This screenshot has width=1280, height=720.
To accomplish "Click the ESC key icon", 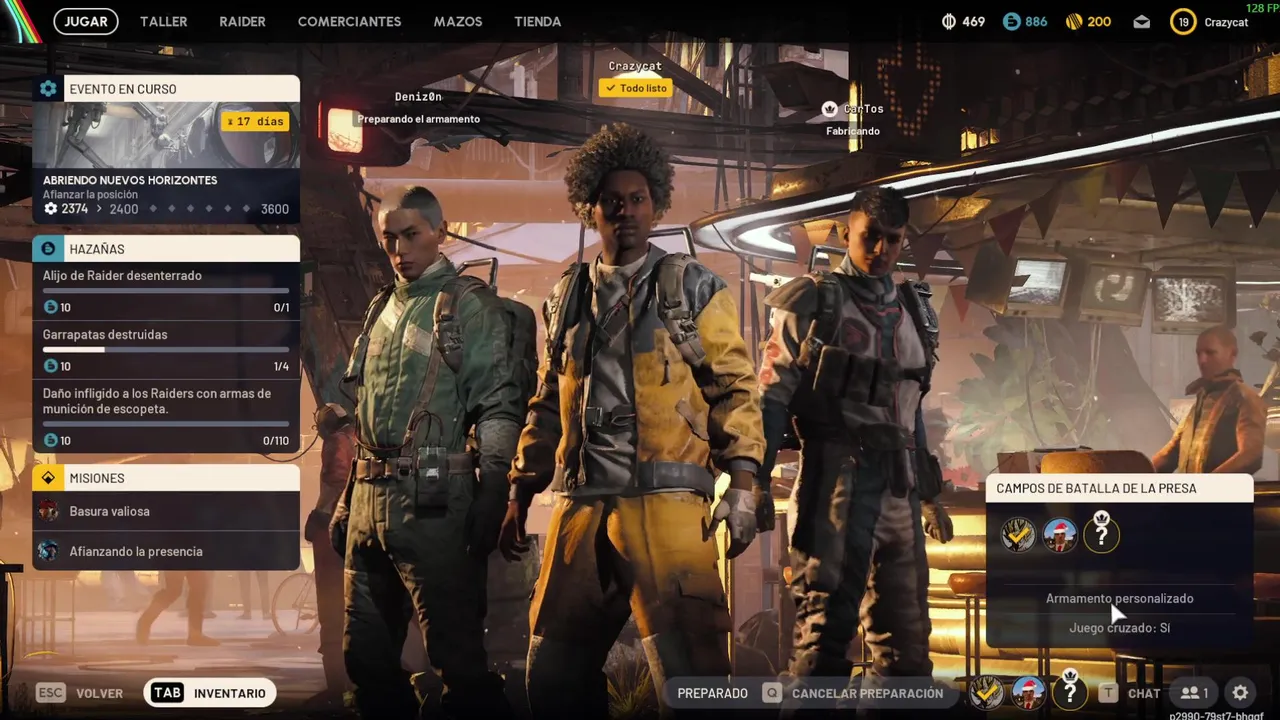I will (x=51, y=693).
